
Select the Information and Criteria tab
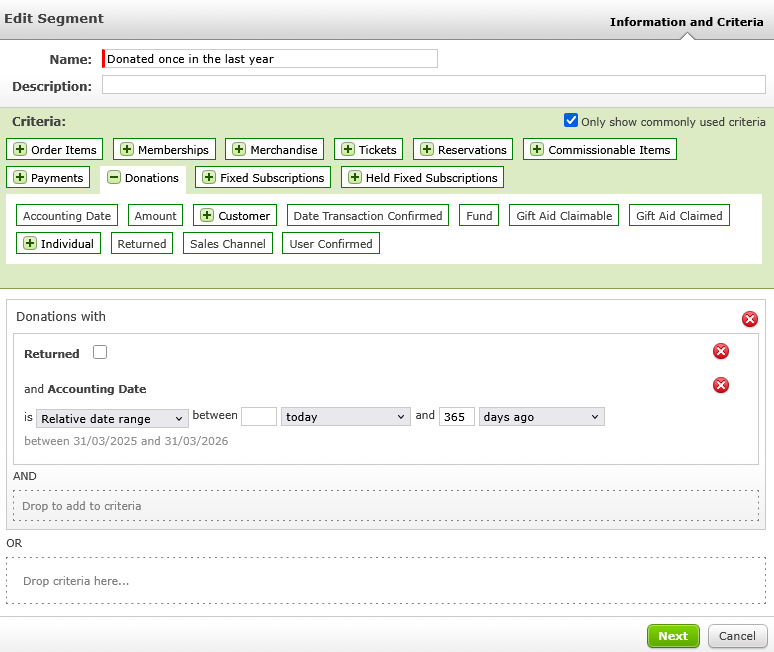(686, 21)
